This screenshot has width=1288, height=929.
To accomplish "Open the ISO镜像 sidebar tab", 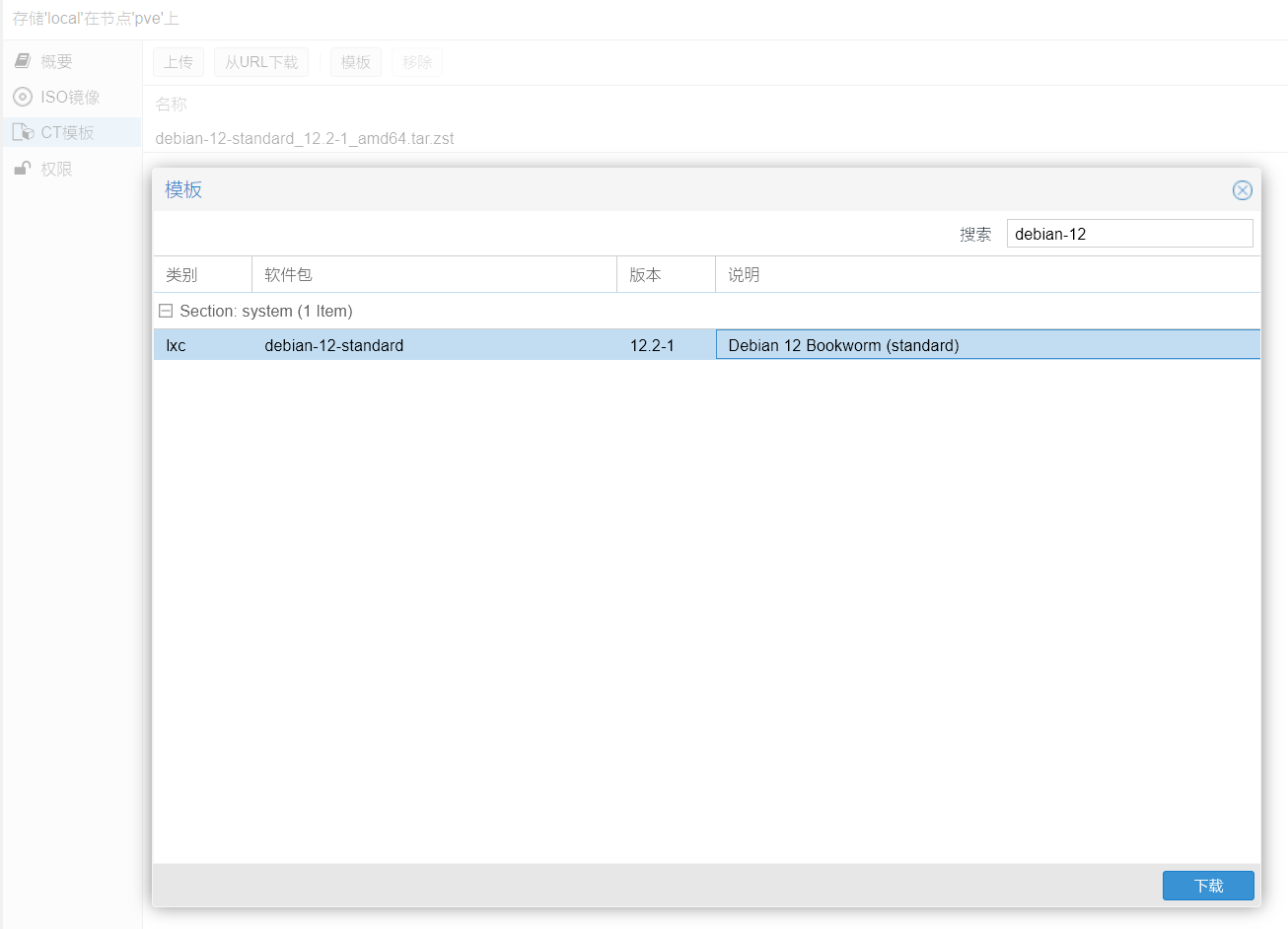I will coord(70,97).
